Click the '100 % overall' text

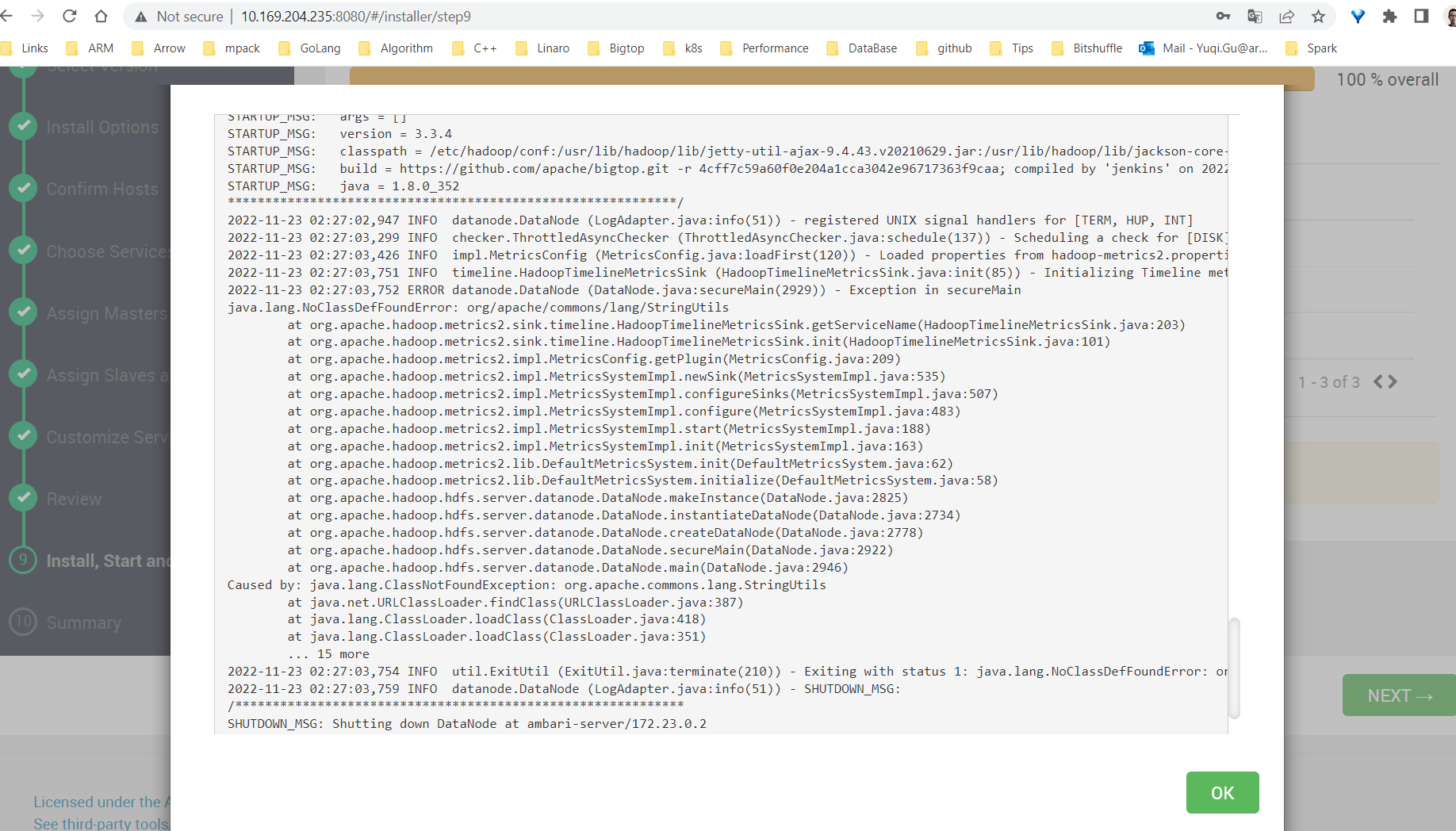(x=1387, y=79)
